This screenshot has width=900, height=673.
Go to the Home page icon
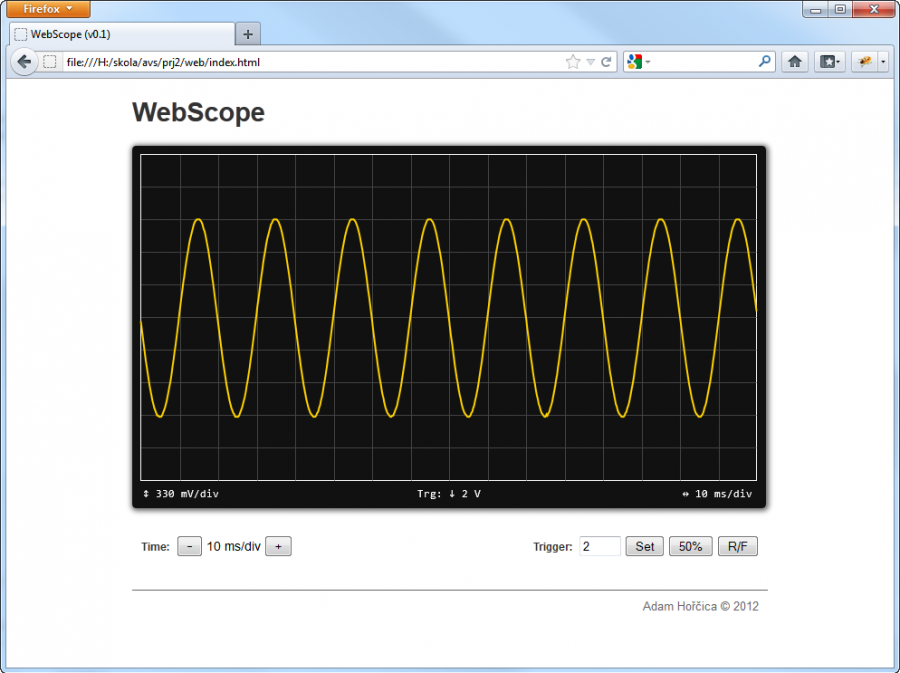795,62
